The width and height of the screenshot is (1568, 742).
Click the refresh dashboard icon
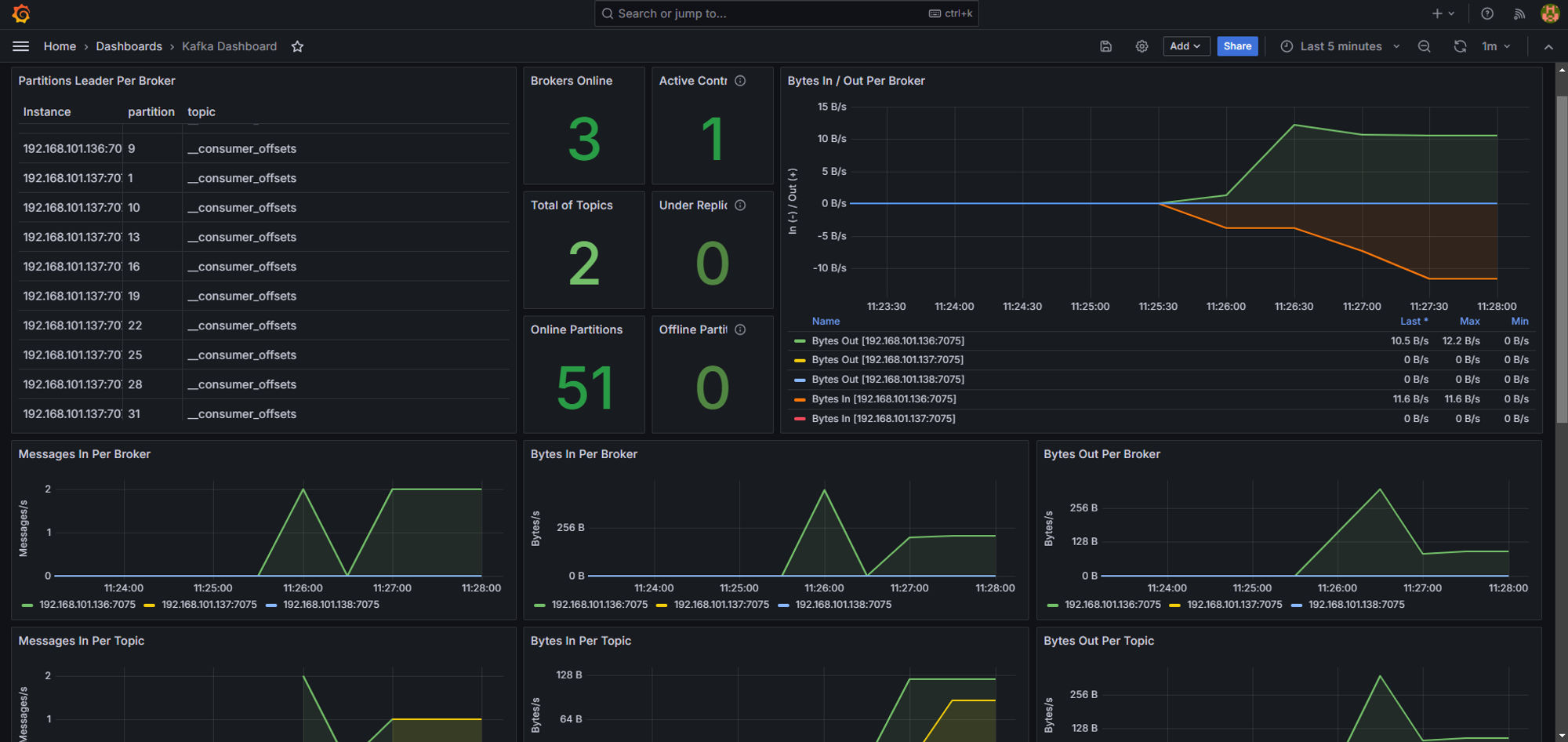(x=1459, y=46)
